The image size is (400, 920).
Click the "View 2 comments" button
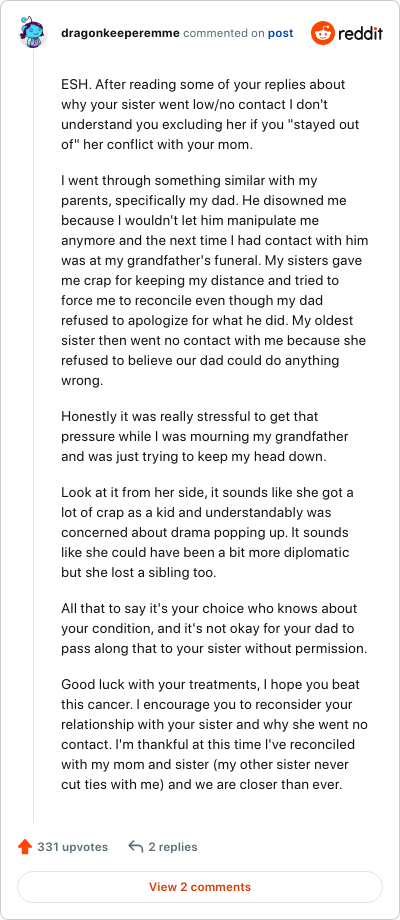[200, 887]
